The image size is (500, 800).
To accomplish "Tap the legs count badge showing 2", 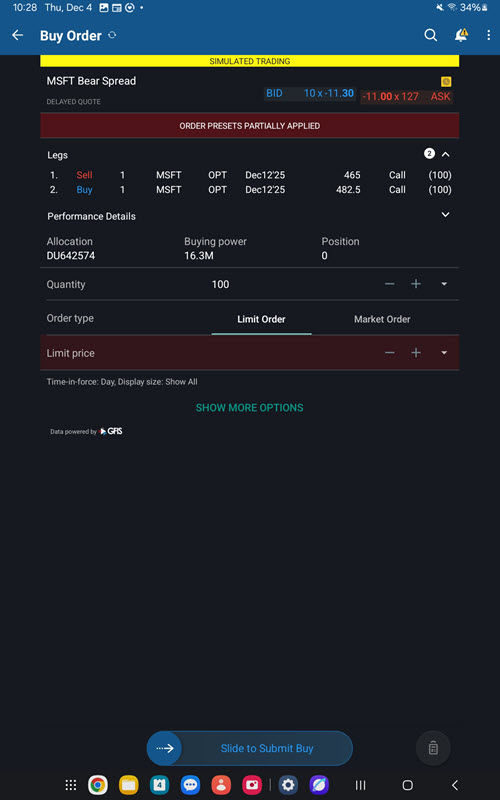I will pos(430,154).
